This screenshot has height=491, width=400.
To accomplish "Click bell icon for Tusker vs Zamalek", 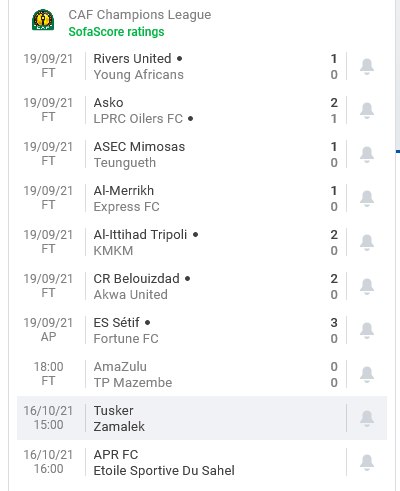I will point(367,418).
